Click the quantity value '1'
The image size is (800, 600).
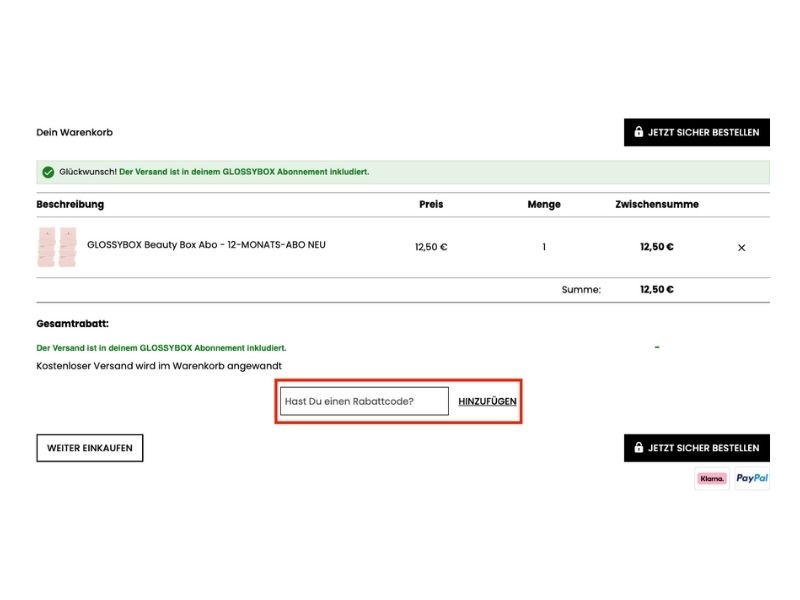(x=544, y=247)
